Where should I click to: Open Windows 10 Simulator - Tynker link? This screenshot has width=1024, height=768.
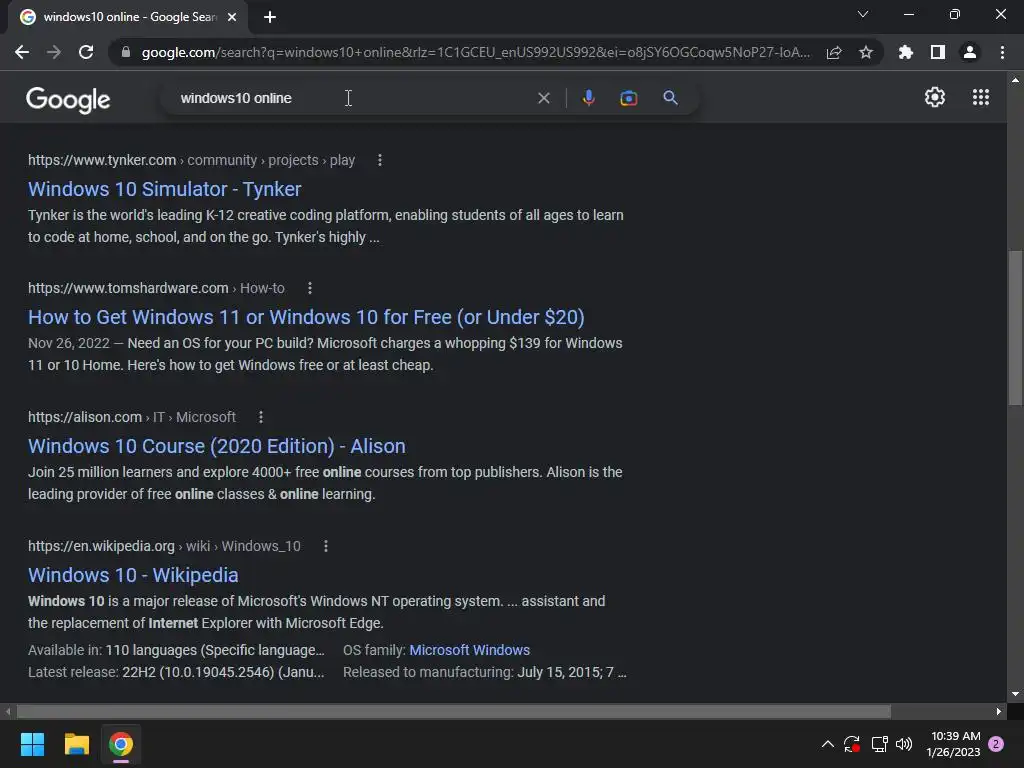(x=165, y=189)
